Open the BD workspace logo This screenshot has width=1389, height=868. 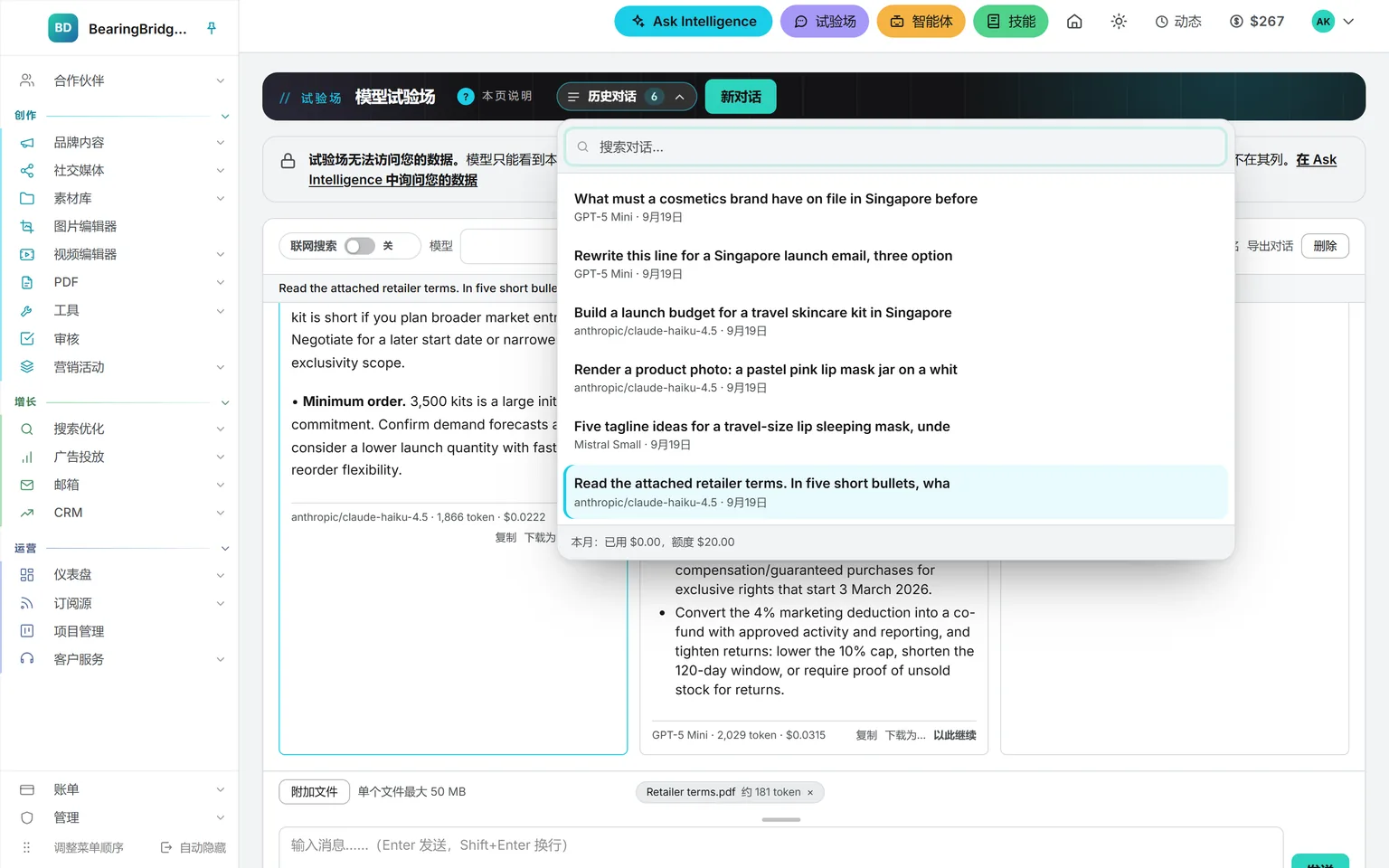point(63,28)
